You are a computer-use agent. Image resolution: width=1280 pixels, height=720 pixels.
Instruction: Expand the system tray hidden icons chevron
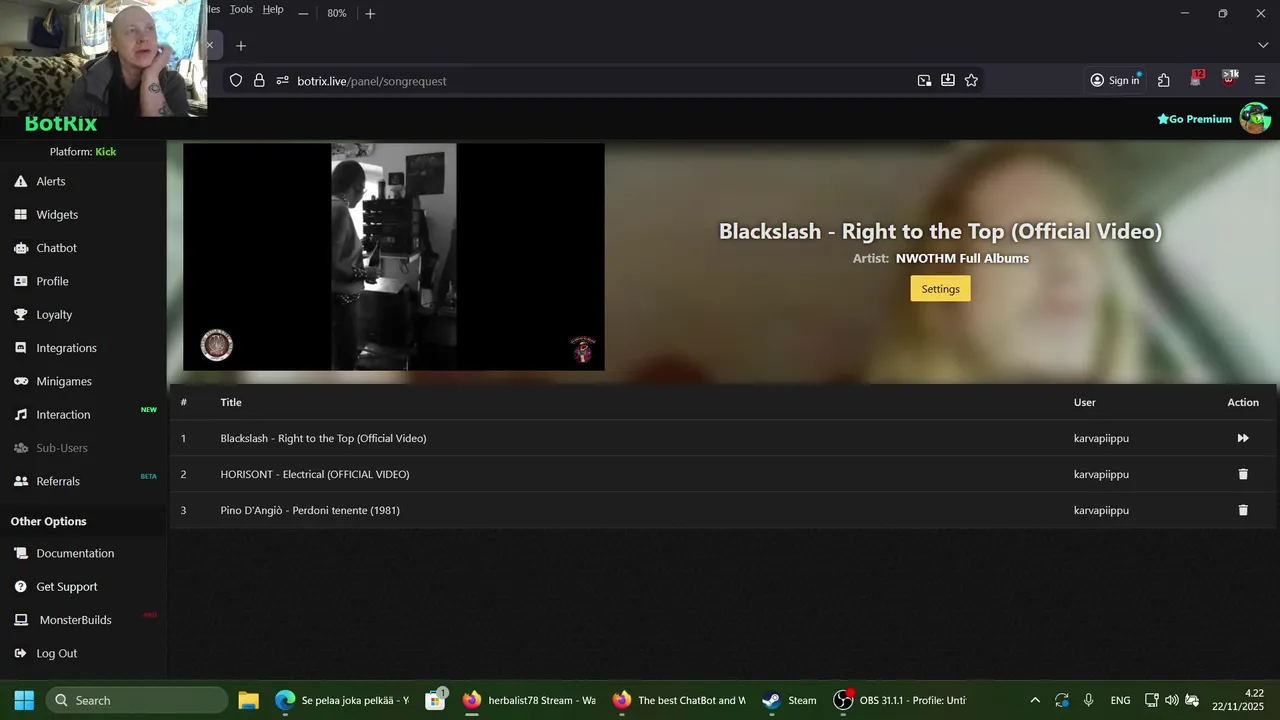click(1035, 700)
